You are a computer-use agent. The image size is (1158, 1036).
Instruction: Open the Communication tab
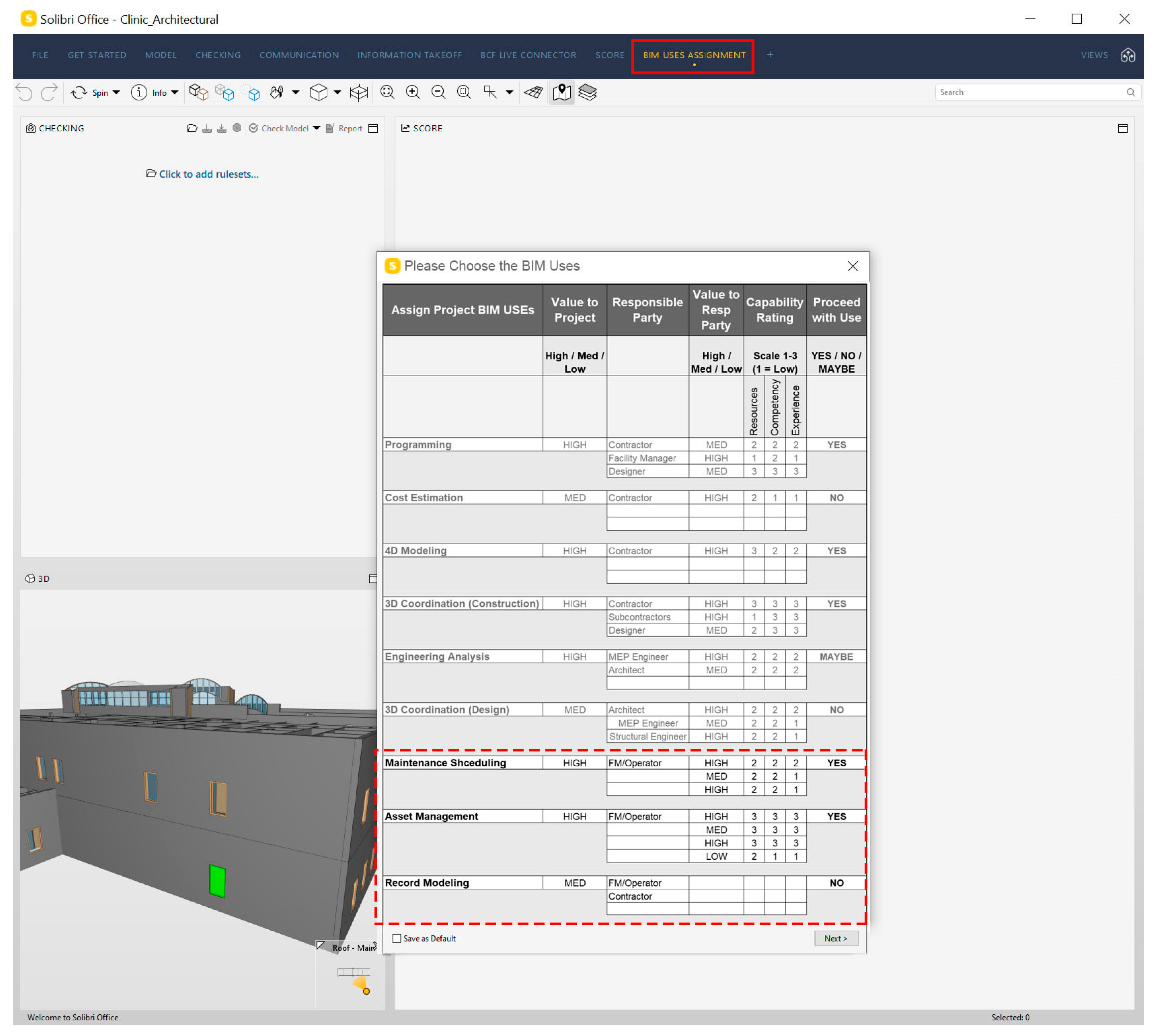pyautogui.click(x=299, y=55)
